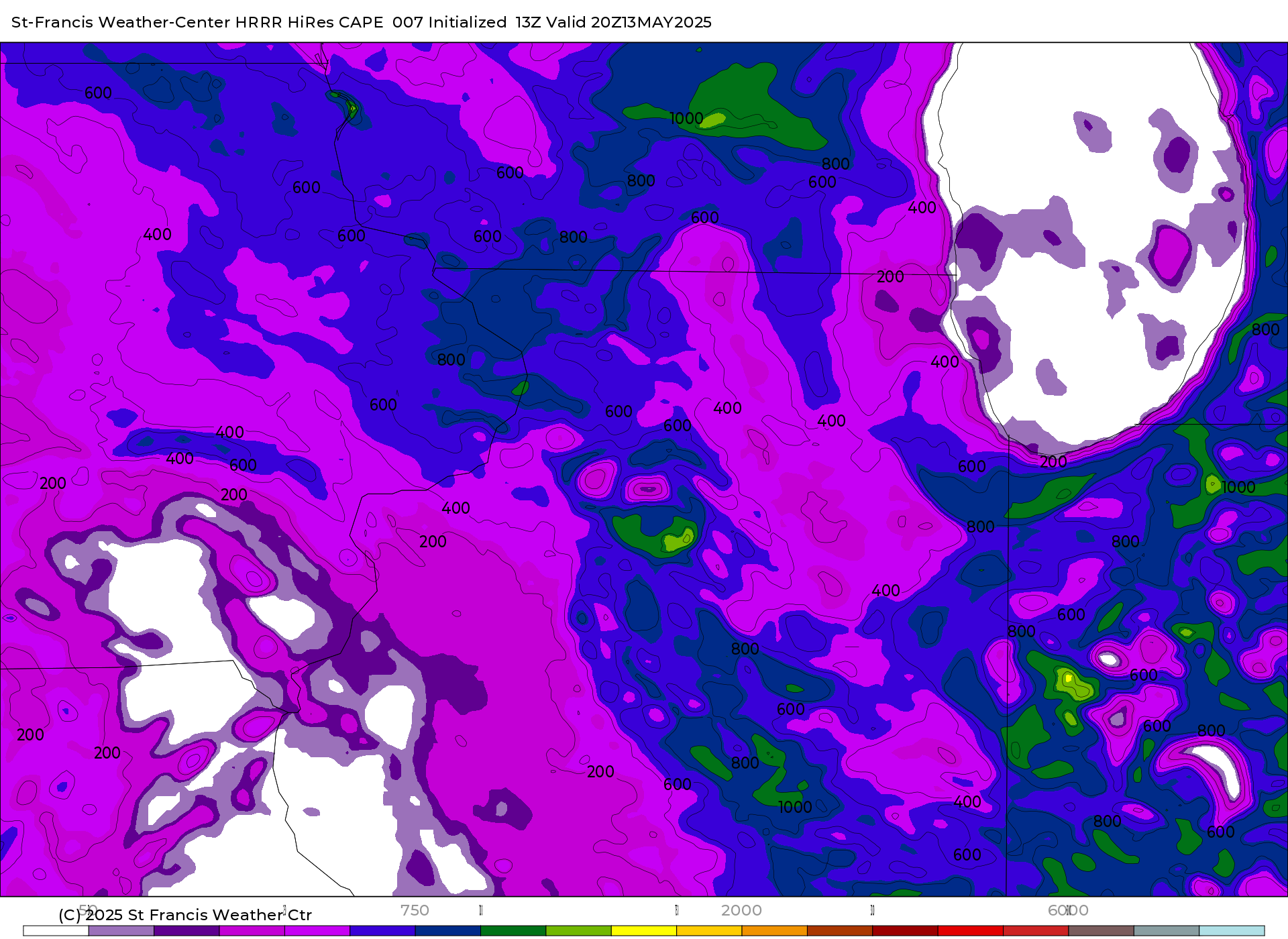Click the '6000' legend scale label
This screenshot has width=1288, height=939.
click(x=1068, y=910)
